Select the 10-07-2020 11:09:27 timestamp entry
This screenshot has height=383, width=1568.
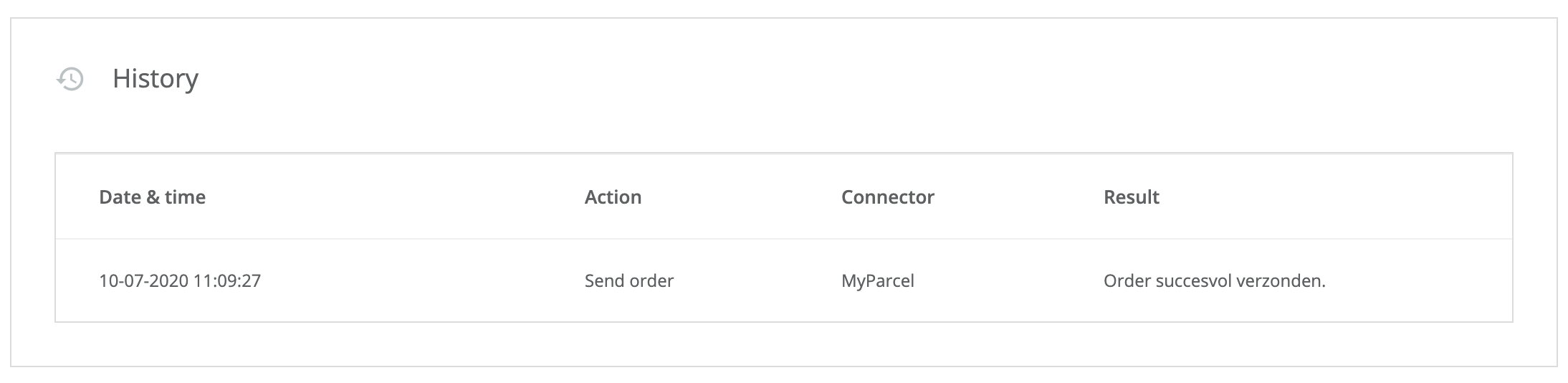click(x=179, y=280)
